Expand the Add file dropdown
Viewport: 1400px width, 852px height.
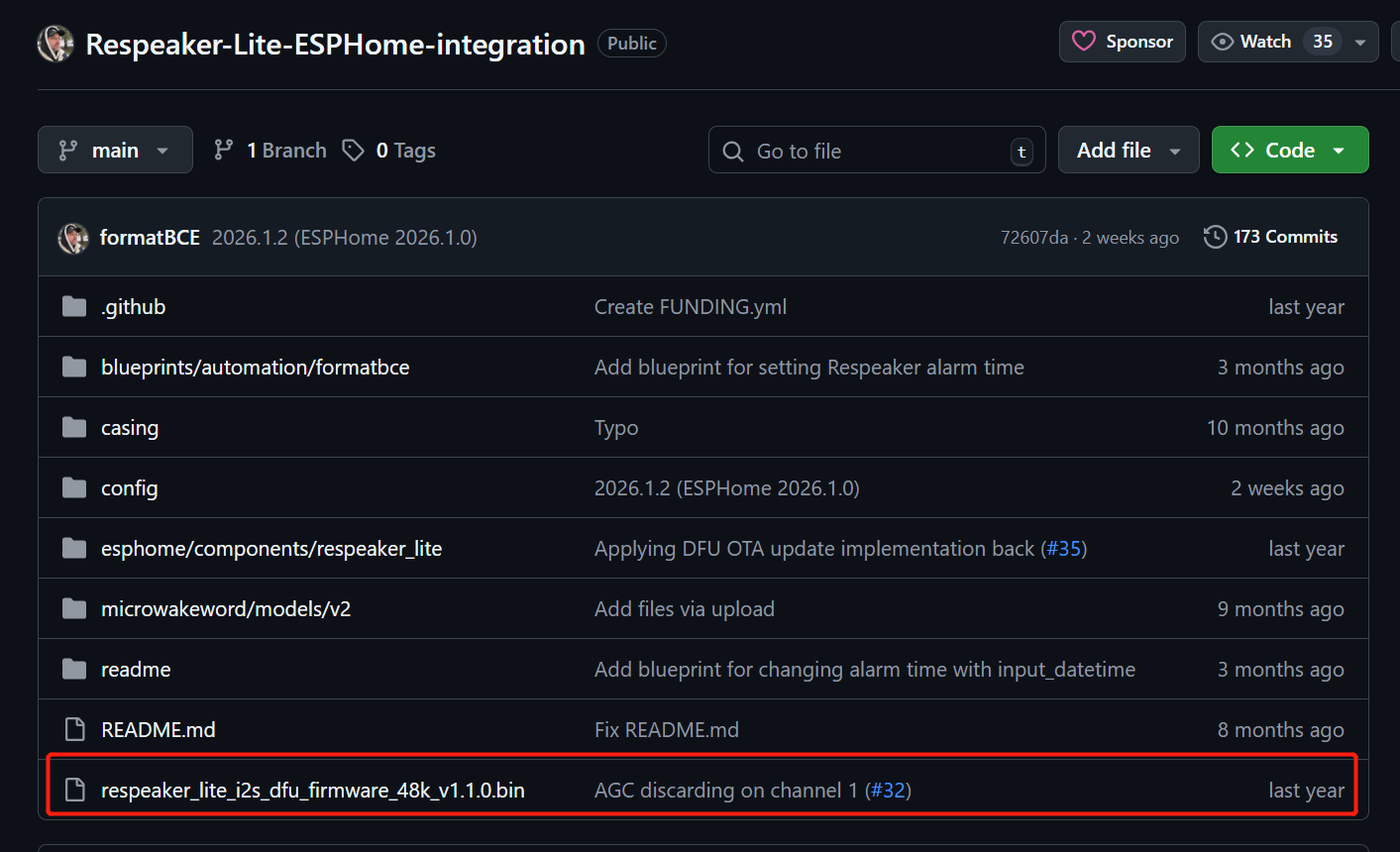(1128, 151)
